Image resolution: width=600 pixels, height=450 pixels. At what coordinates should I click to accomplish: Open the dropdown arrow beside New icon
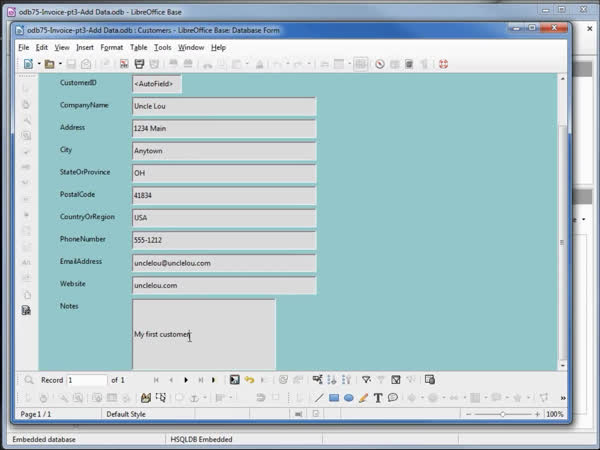[x=39, y=64]
